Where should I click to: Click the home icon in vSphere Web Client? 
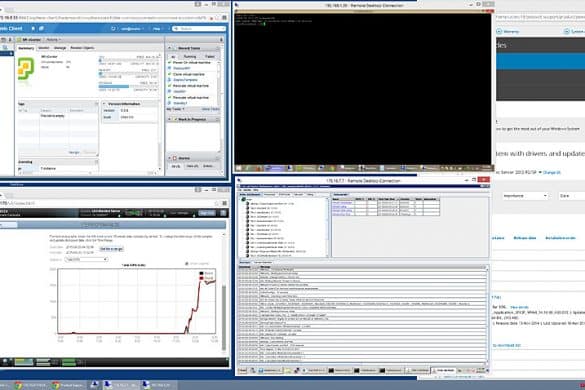(x=33, y=28)
